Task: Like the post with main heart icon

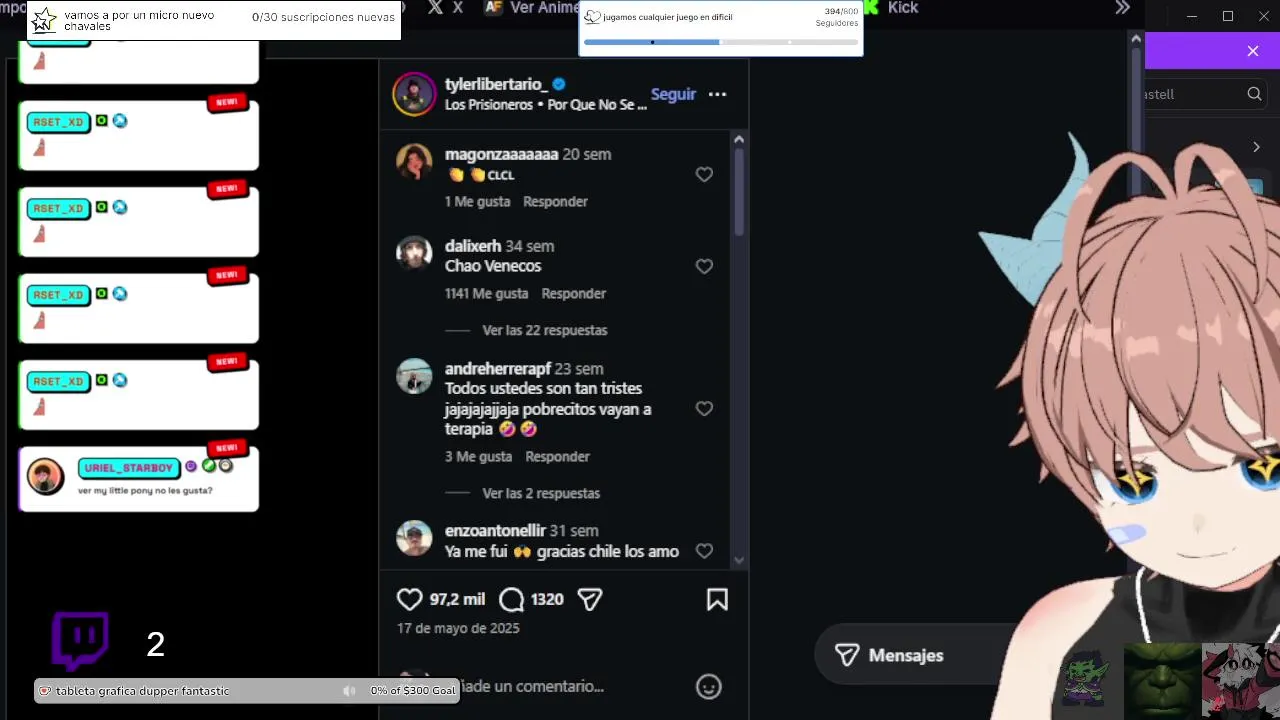Action: (x=409, y=600)
